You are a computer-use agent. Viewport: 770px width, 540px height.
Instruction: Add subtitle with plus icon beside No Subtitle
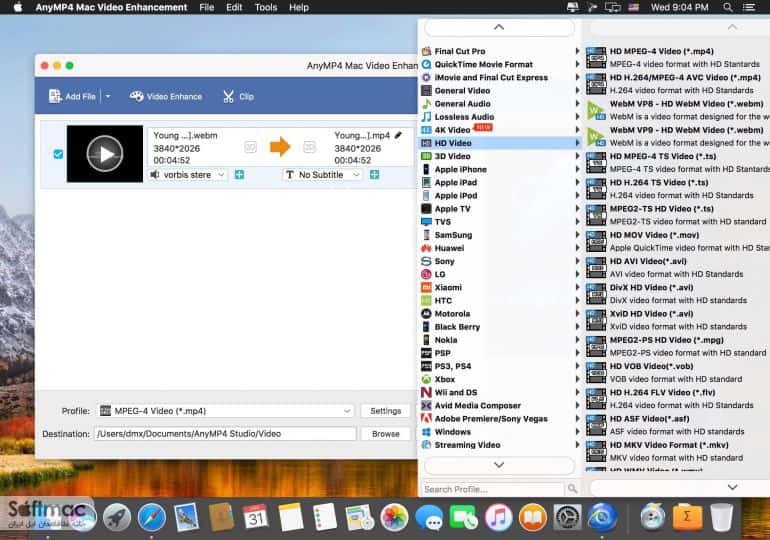coord(374,175)
